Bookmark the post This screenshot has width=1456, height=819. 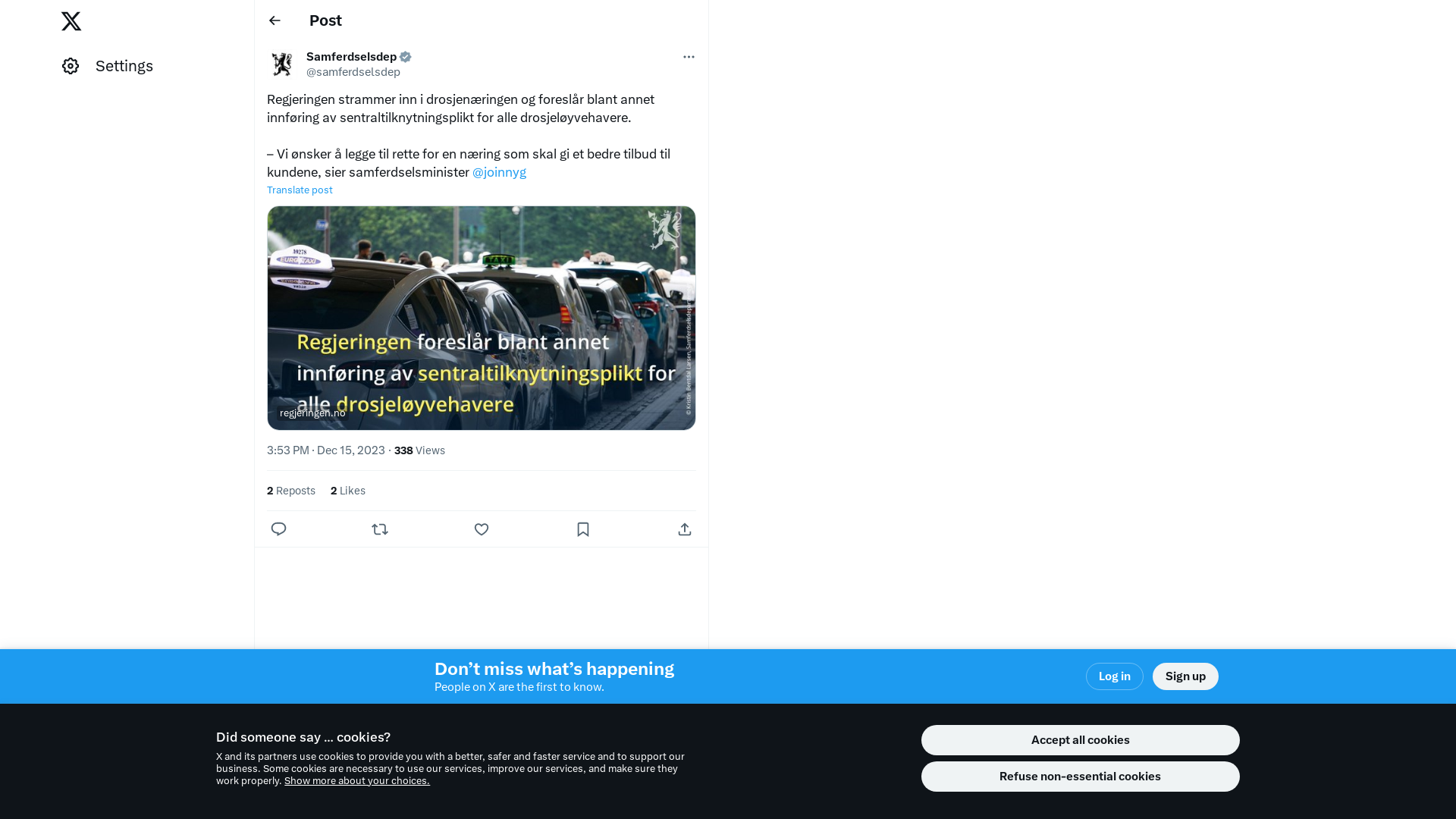583,529
